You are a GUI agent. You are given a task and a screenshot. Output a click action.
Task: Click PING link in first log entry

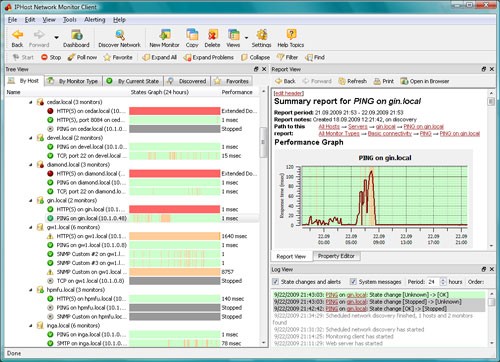[x=331, y=295]
